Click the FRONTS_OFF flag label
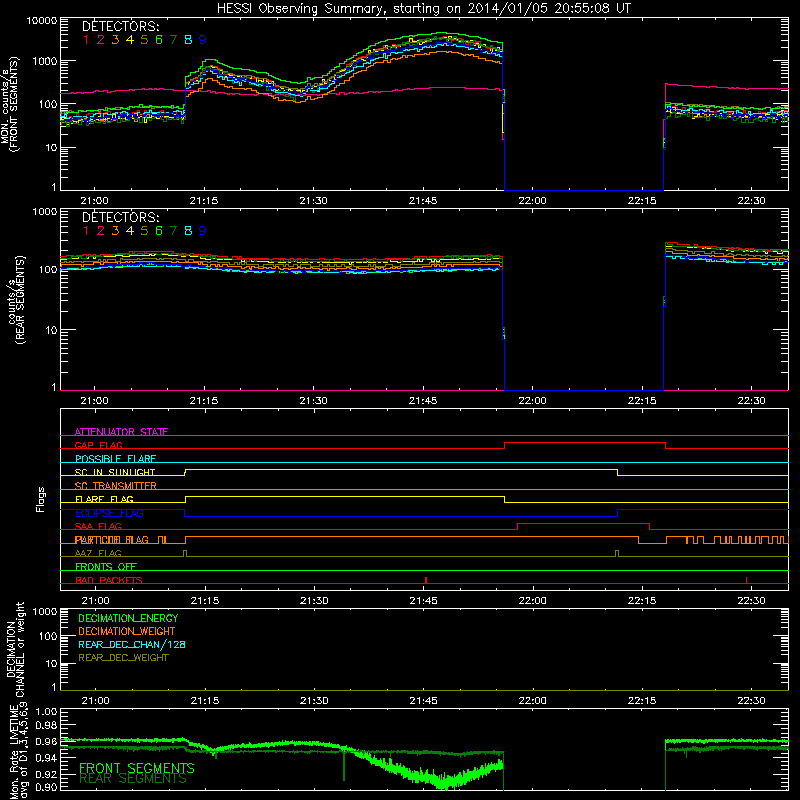 106,566
